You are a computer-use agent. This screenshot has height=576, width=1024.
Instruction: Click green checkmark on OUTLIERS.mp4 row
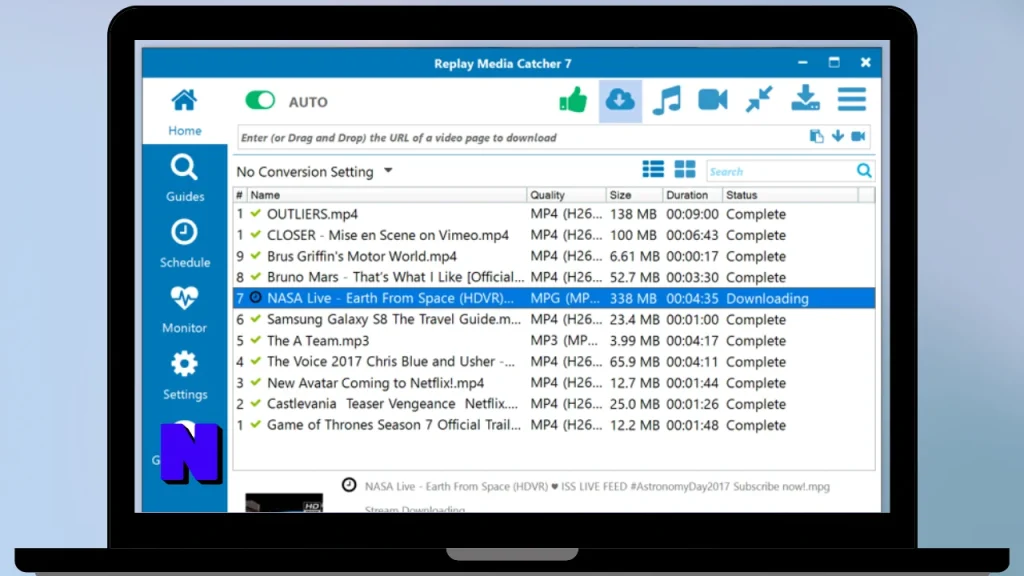[x=255, y=213]
